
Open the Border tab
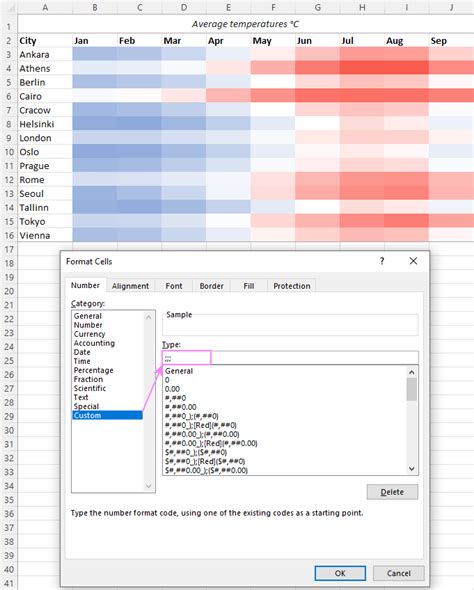click(x=211, y=286)
